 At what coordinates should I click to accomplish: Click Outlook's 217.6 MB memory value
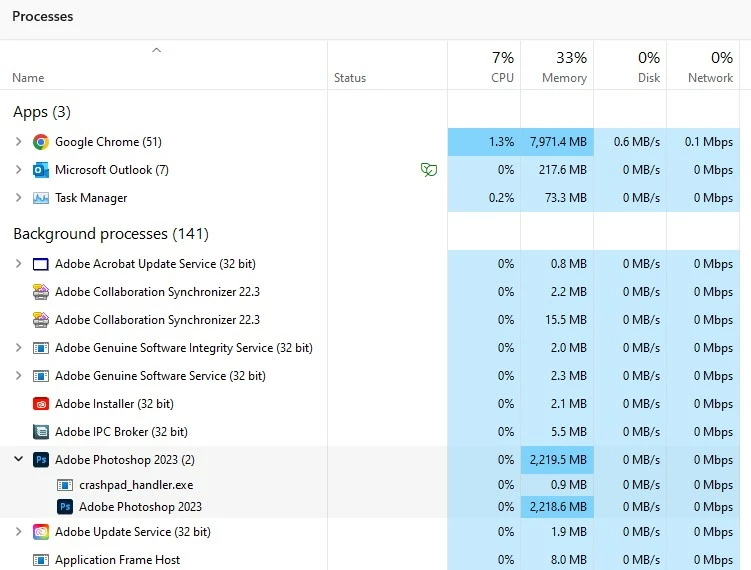[x=563, y=170]
